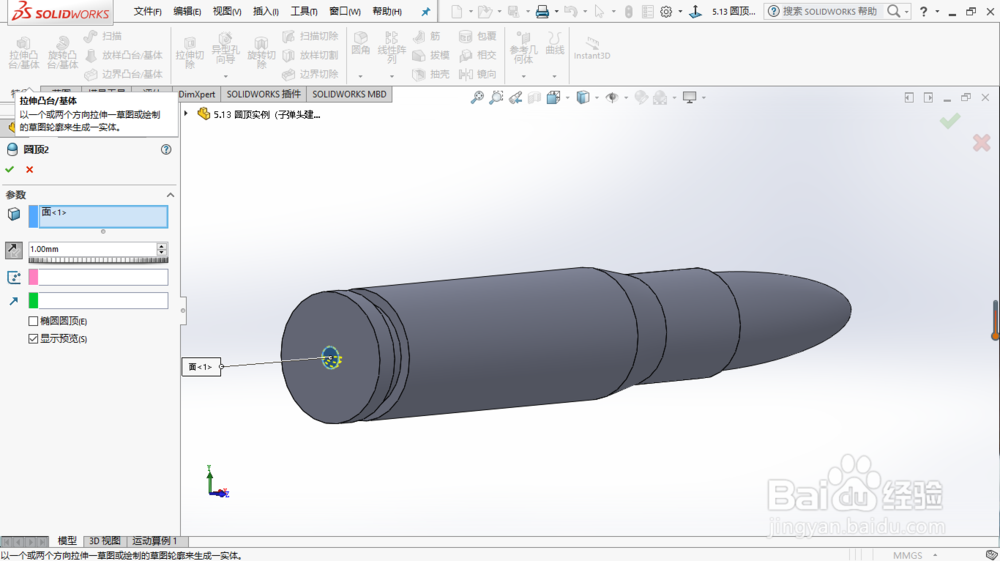Click the 1.00mm distance input field

tap(92, 249)
